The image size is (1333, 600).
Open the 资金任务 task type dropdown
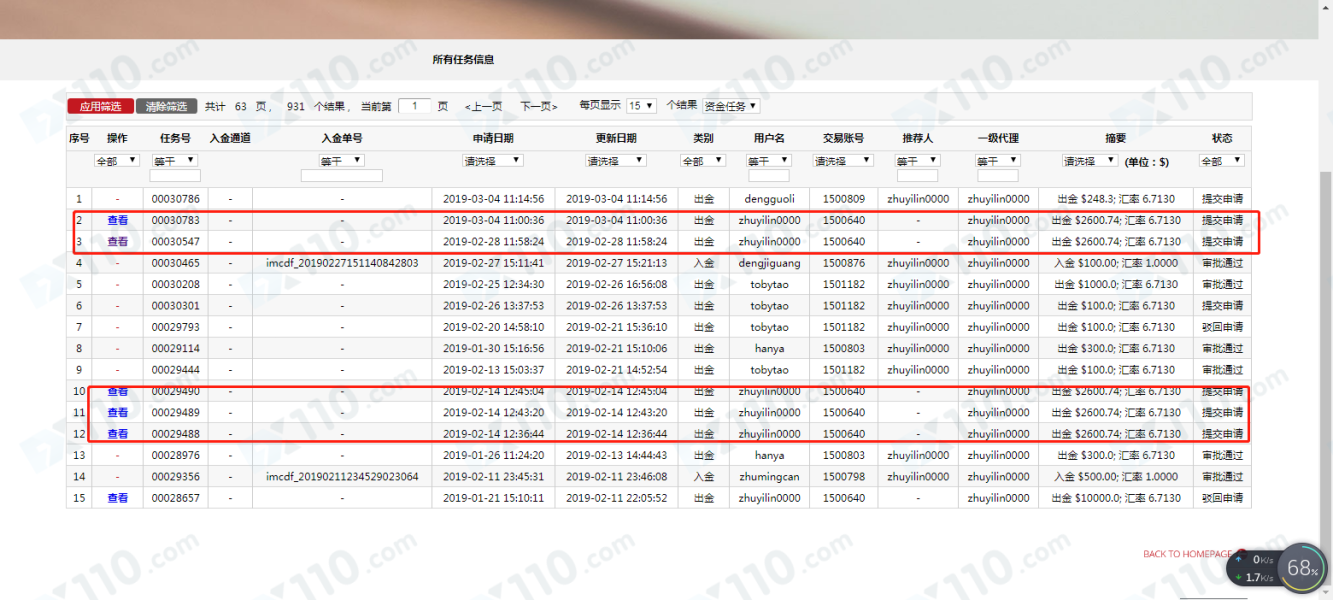[x=730, y=106]
